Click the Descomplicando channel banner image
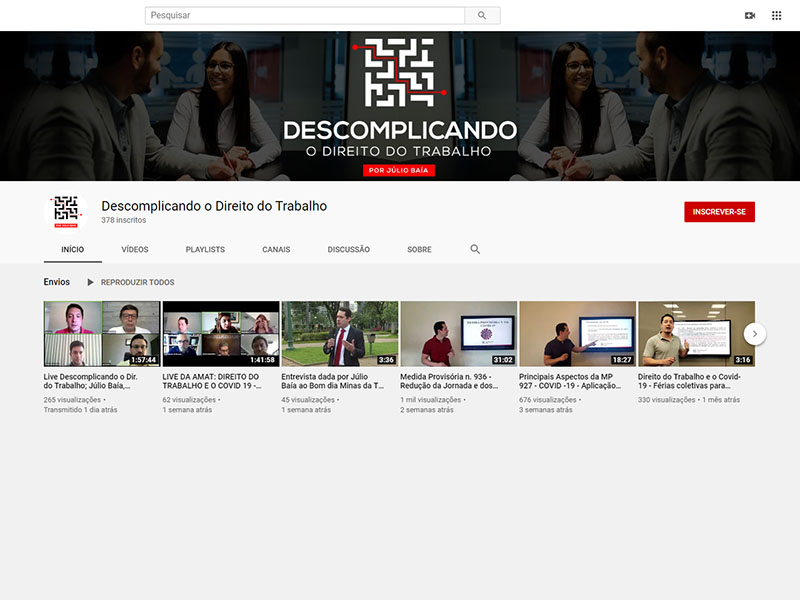The height and width of the screenshot is (600, 800). 400,106
